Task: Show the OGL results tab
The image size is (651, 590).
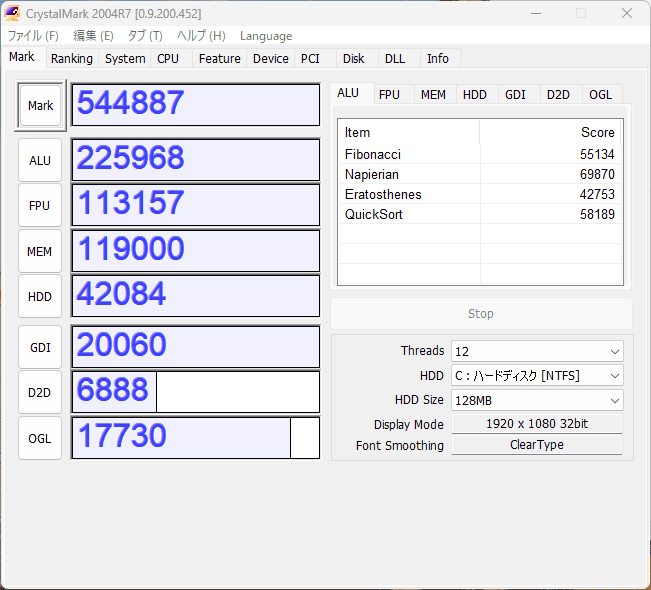Action: pyautogui.click(x=600, y=95)
